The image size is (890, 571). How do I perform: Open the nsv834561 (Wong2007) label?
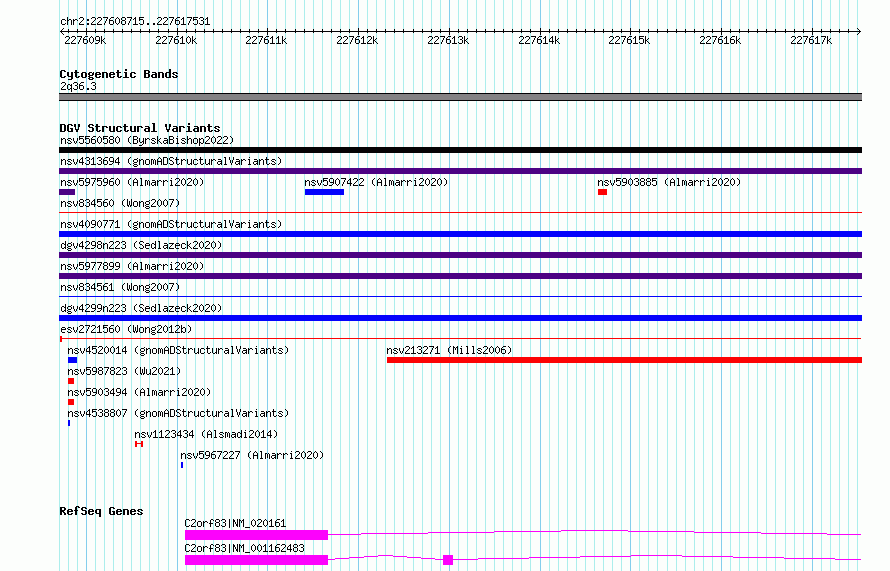120,287
